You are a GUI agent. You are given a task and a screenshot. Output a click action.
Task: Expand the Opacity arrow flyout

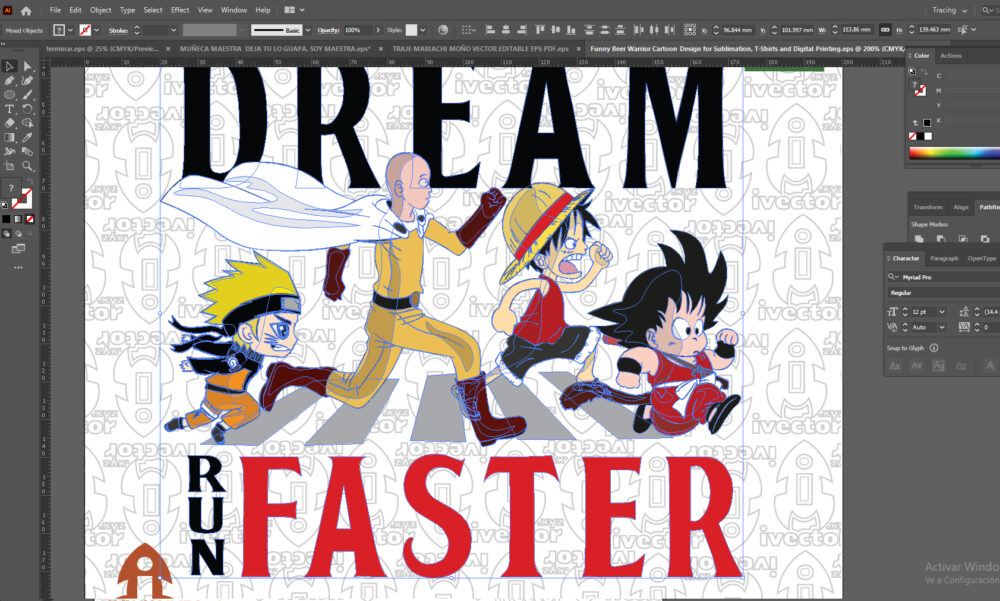coord(378,30)
